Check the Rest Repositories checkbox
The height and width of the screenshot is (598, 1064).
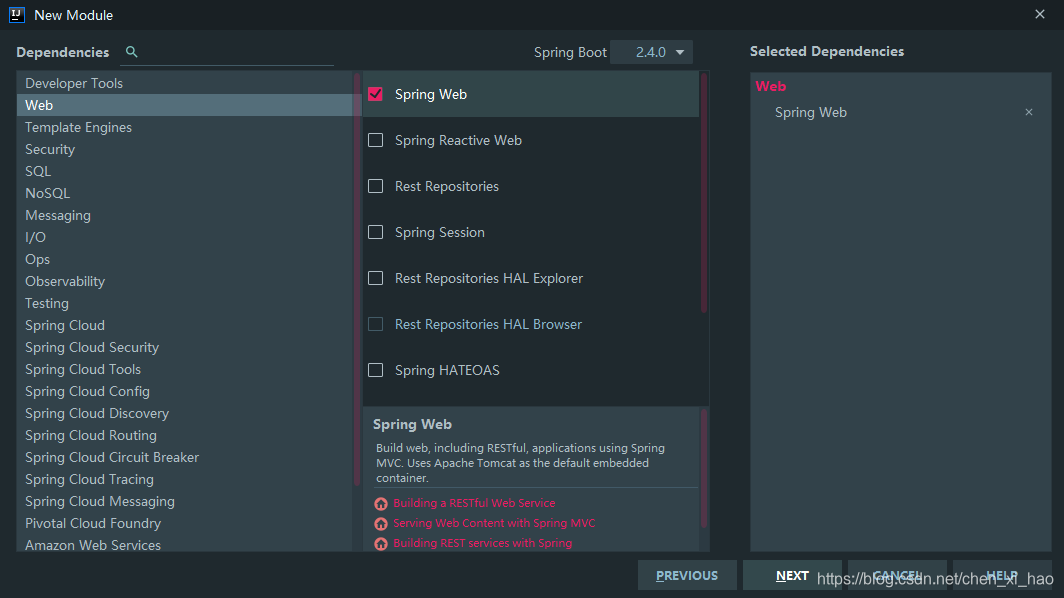375,186
